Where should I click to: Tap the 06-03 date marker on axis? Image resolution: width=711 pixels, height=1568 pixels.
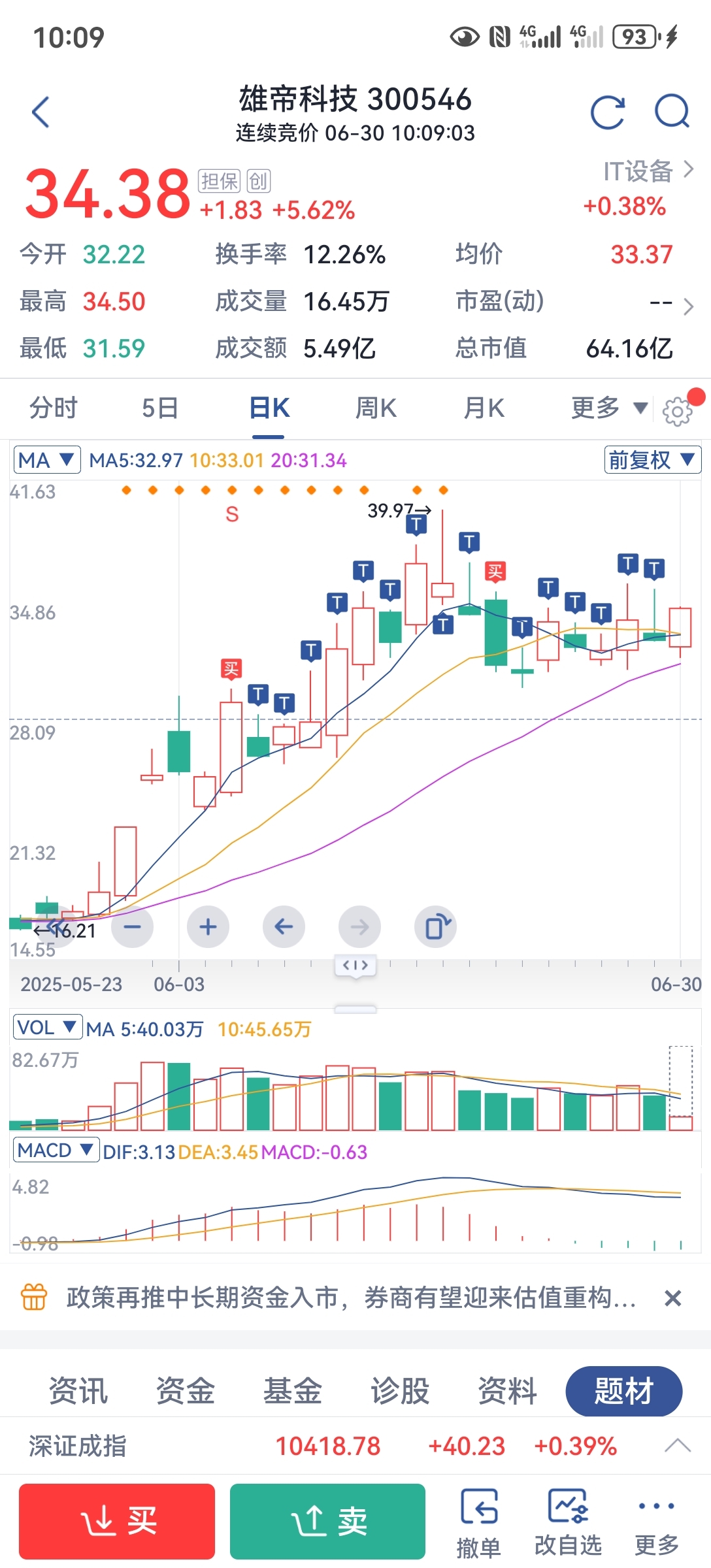(x=179, y=984)
